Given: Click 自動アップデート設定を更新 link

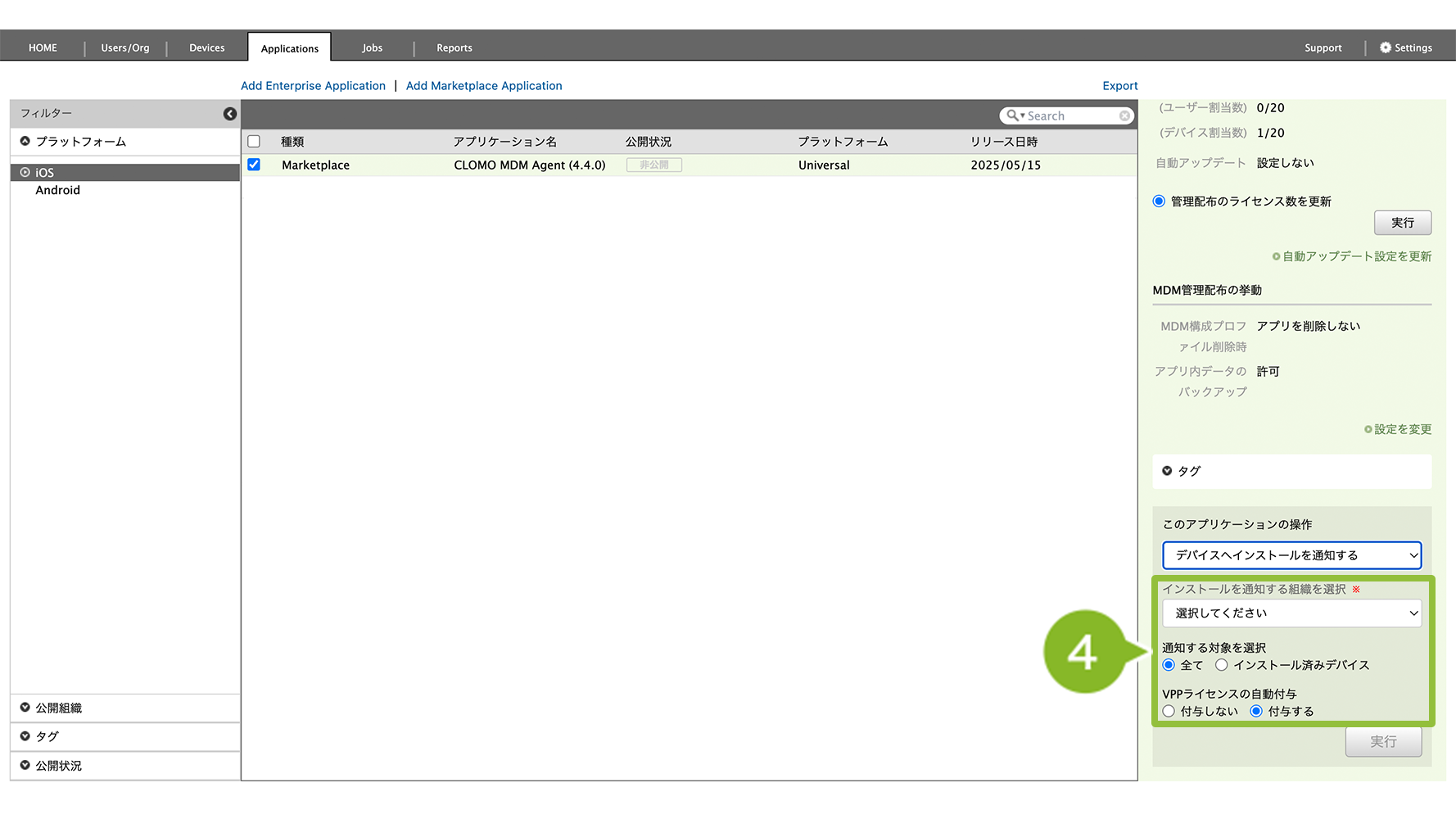Looking at the screenshot, I should click(1356, 256).
